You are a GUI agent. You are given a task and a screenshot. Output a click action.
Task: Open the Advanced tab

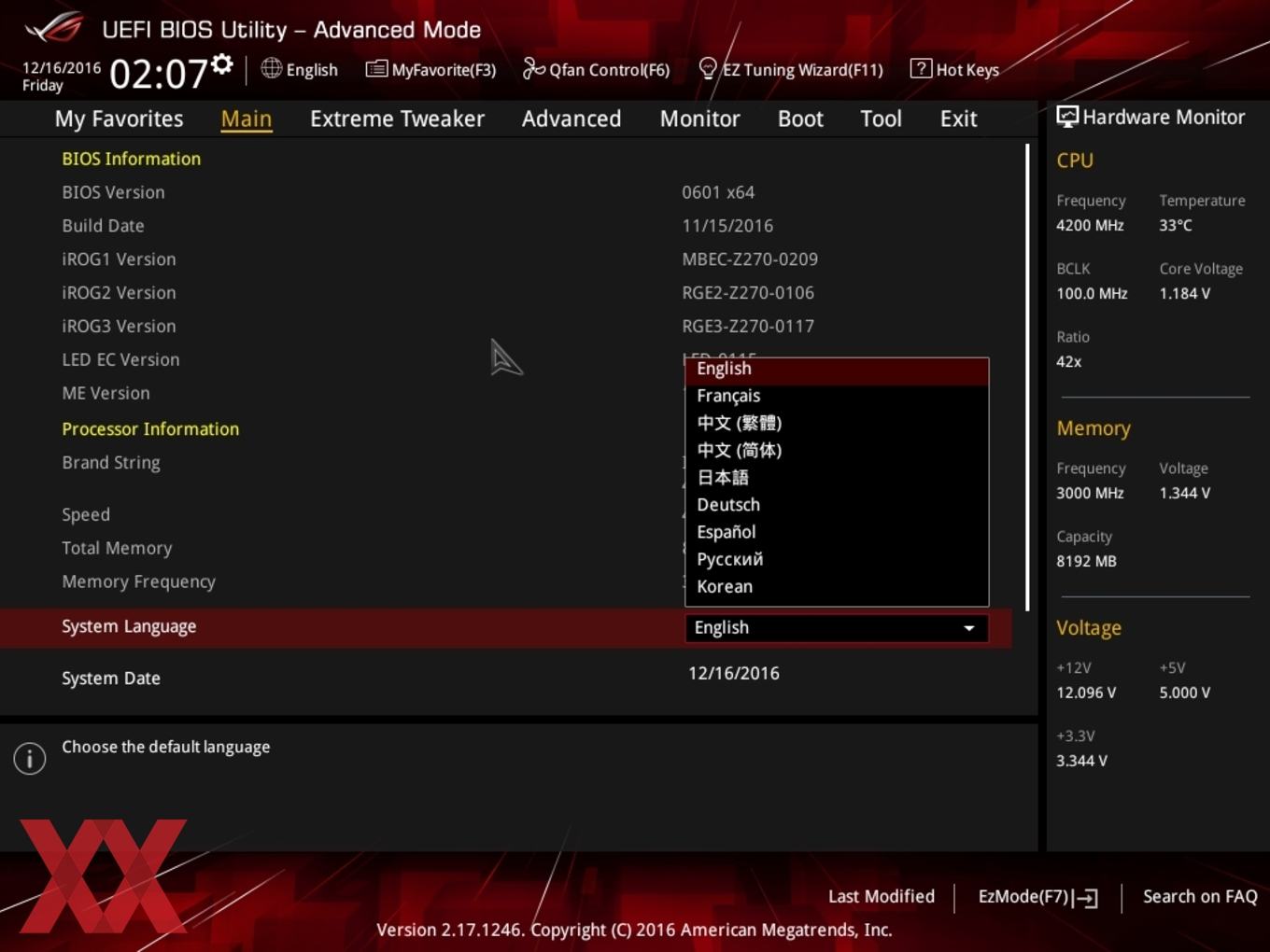click(571, 119)
